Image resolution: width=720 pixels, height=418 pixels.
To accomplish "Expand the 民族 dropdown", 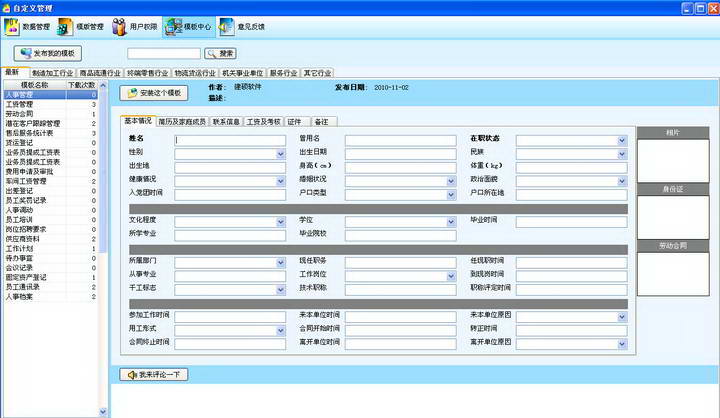I will click(622, 154).
